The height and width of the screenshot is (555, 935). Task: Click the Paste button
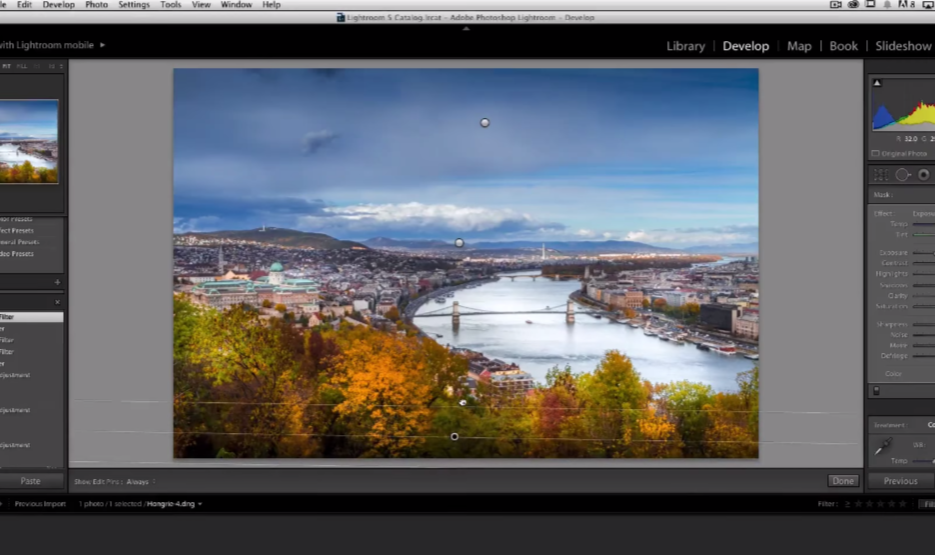31,481
